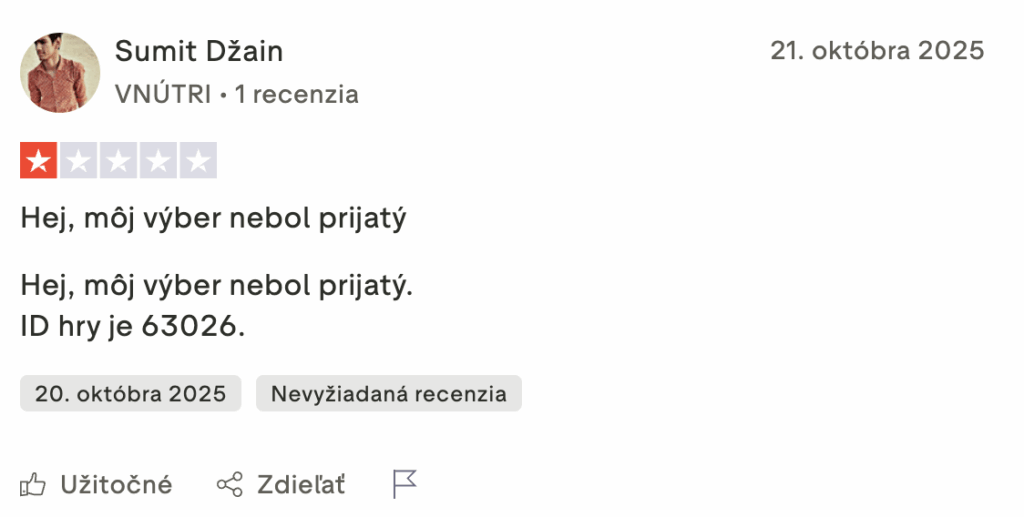Mark review as Užitočné
The image size is (1024, 517).
coord(116,485)
